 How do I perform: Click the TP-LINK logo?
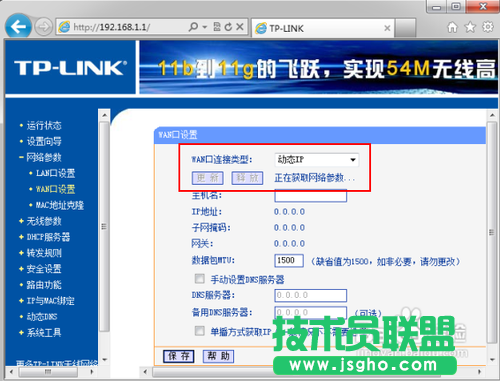71,68
